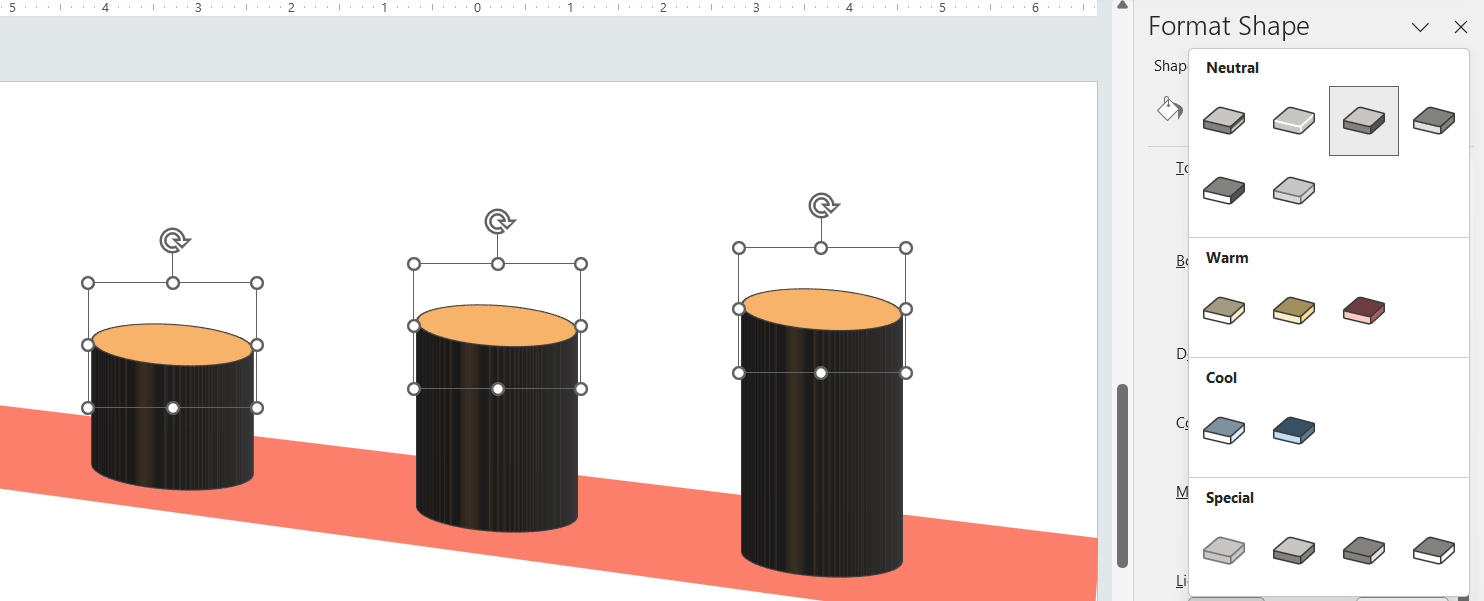Select the Metal preset at the Neutral row end
Image resolution: width=1484 pixels, height=601 pixels.
[1433, 119]
